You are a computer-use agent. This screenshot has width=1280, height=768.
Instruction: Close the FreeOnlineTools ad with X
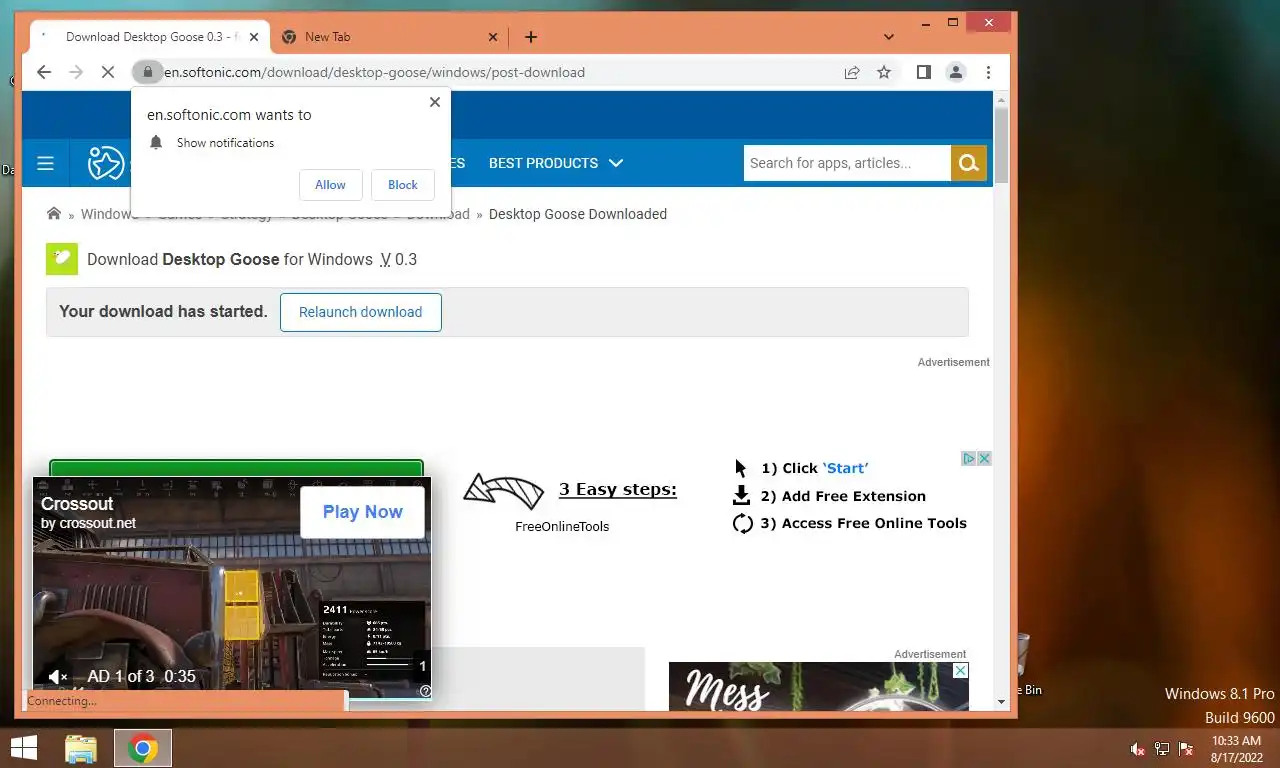pyautogui.click(x=984, y=459)
